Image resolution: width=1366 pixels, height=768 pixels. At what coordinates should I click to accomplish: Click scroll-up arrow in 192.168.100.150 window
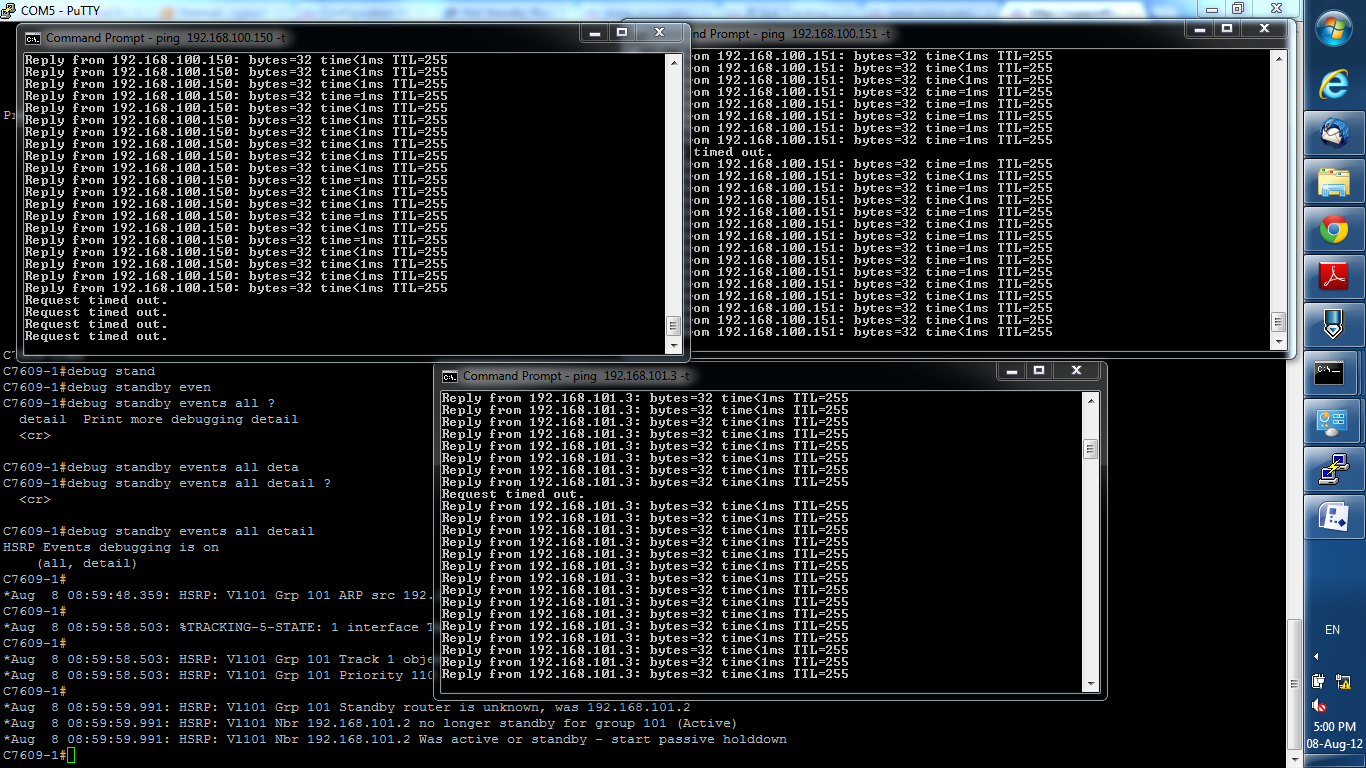tap(674, 61)
